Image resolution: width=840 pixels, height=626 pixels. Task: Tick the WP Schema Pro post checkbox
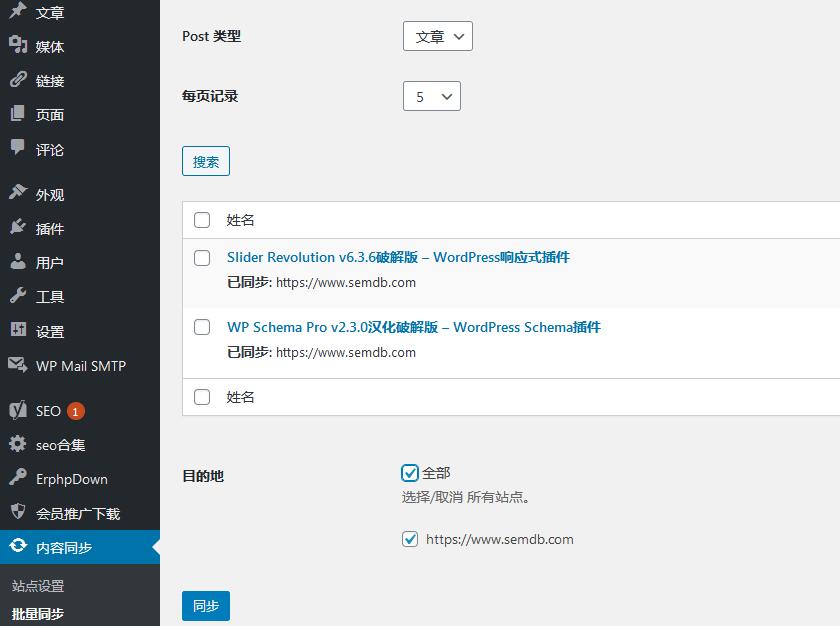point(202,327)
